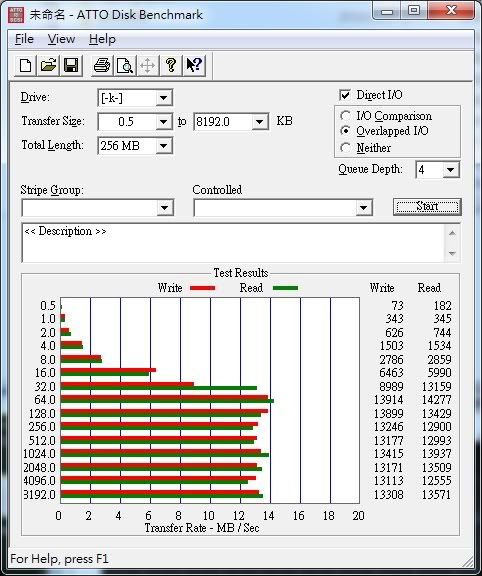The width and height of the screenshot is (482, 576).
Task: Click the Print Preview toolbar icon
Action: pyautogui.click(x=125, y=66)
